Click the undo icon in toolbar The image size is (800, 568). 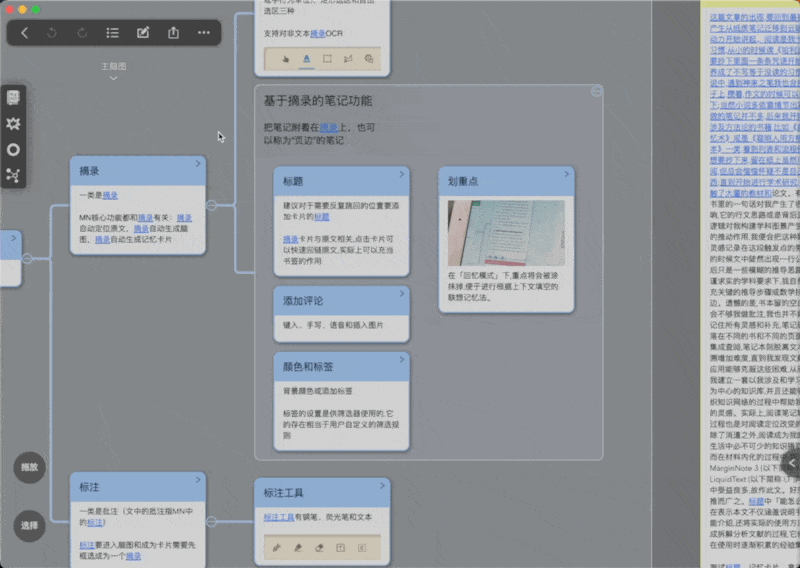tap(52, 33)
